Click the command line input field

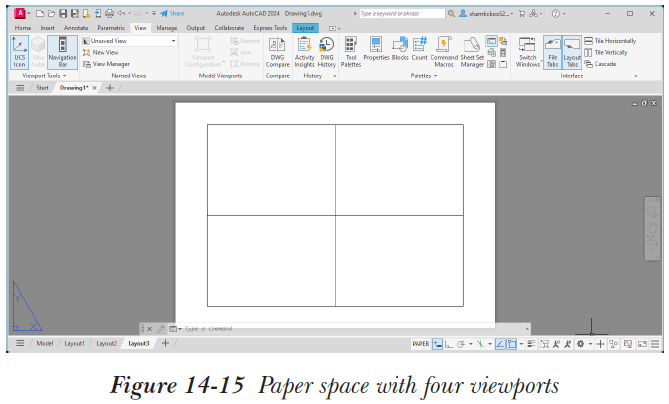[352, 329]
